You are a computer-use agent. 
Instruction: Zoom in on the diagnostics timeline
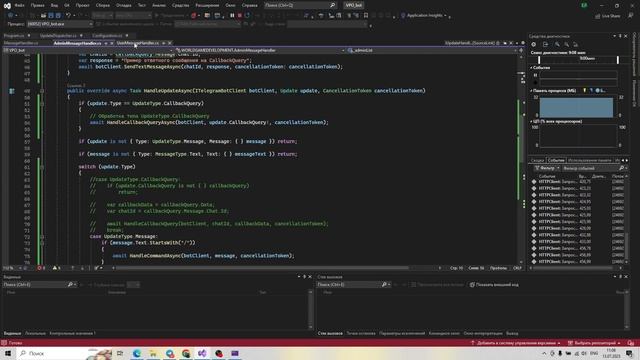click(557, 44)
